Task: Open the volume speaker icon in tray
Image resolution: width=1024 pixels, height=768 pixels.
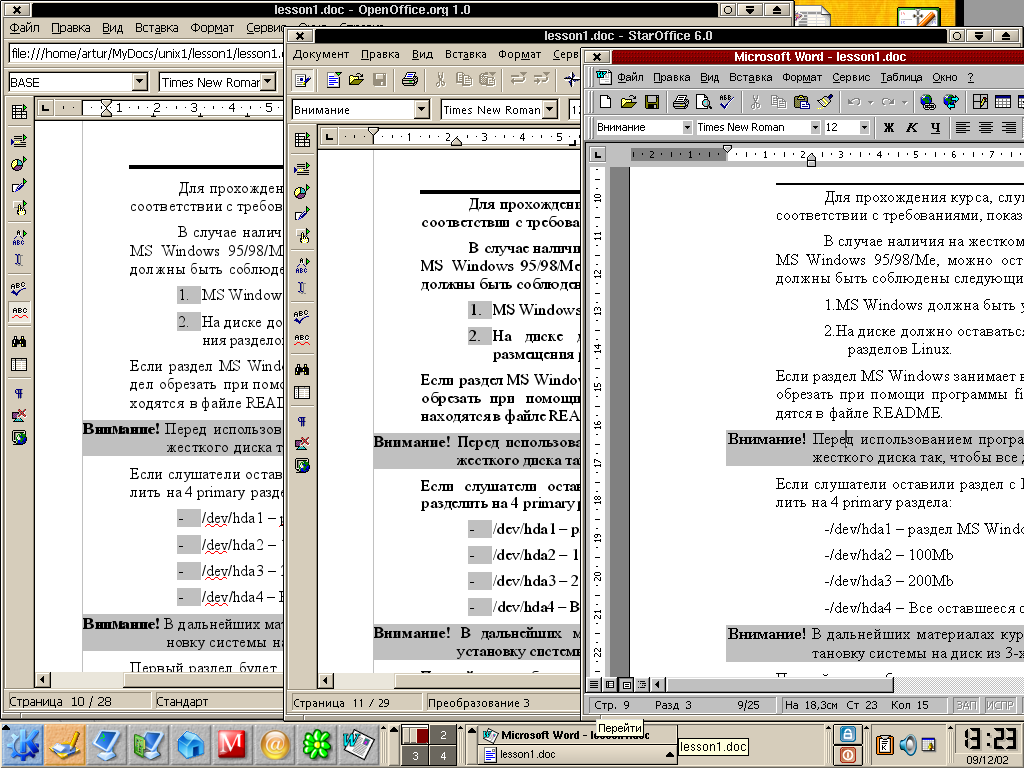Action: tap(908, 744)
